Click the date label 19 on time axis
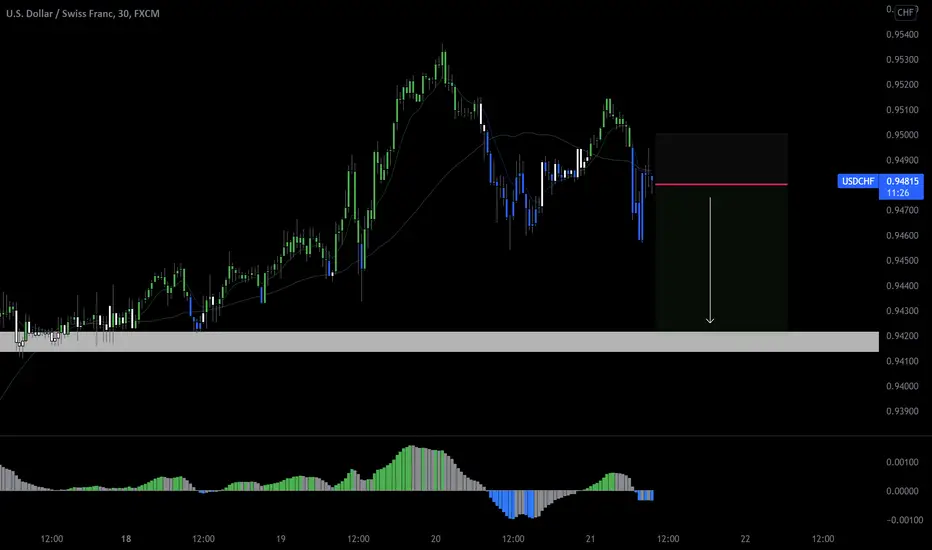 [281, 539]
